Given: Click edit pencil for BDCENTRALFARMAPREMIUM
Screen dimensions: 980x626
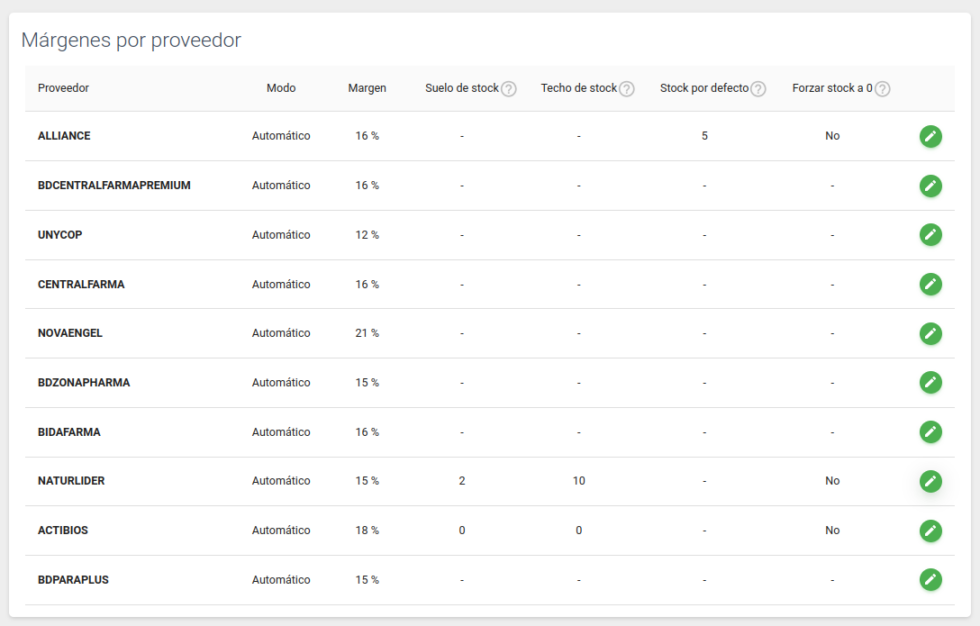Looking at the screenshot, I should pyautogui.click(x=930, y=186).
